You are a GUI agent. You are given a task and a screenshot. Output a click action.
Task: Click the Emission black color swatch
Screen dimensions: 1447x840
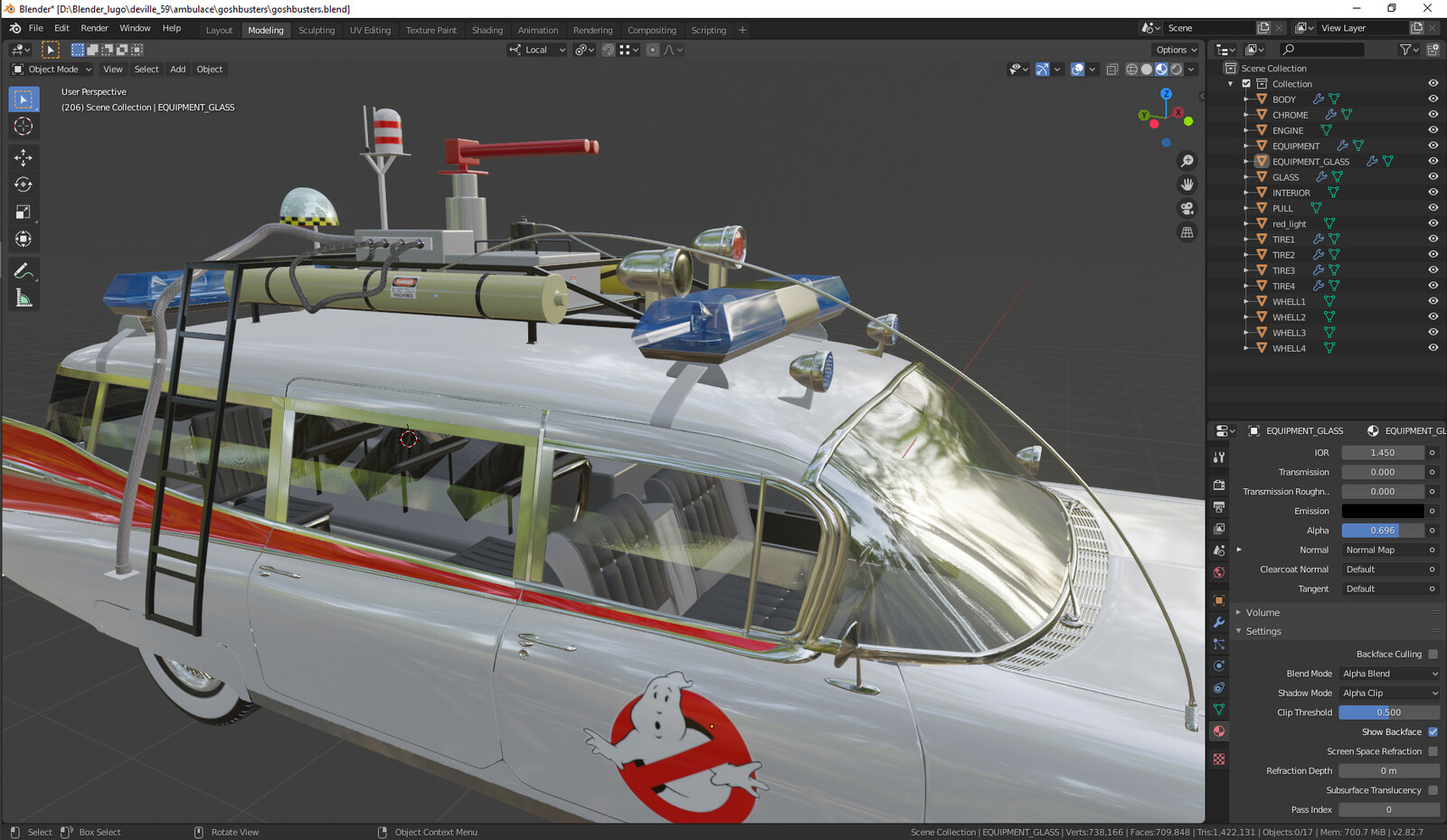point(1383,511)
